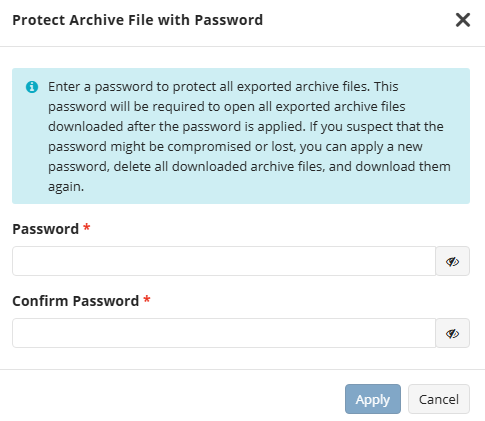The width and height of the screenshot is (485, 421).
Task: Apply the archive password
Action: click(x=373, y=399)
